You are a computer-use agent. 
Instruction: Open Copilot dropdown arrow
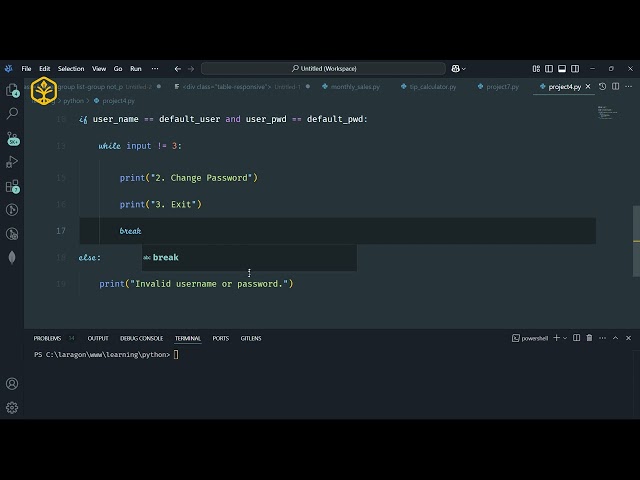tap(464, 69)
